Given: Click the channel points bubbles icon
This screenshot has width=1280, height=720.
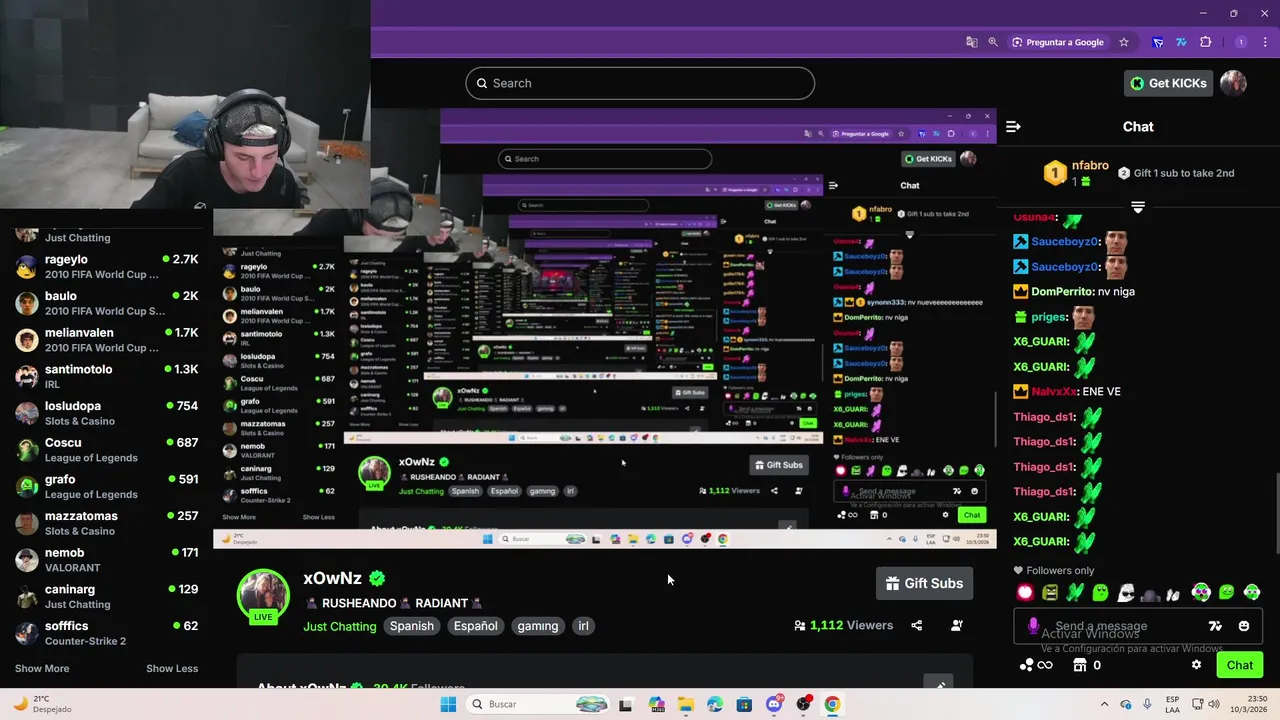Looking at the screenshot, I should tap(1026, 665).
